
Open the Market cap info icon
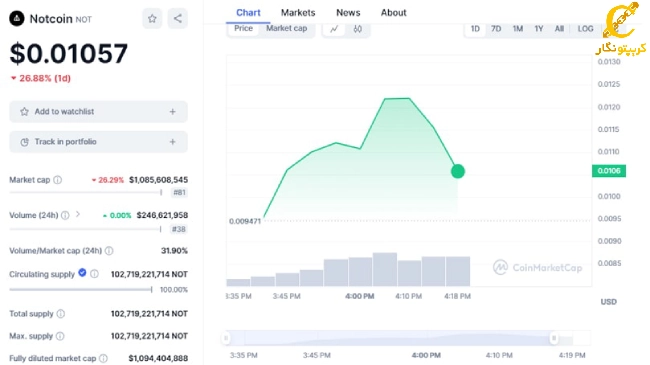[58, 180]
